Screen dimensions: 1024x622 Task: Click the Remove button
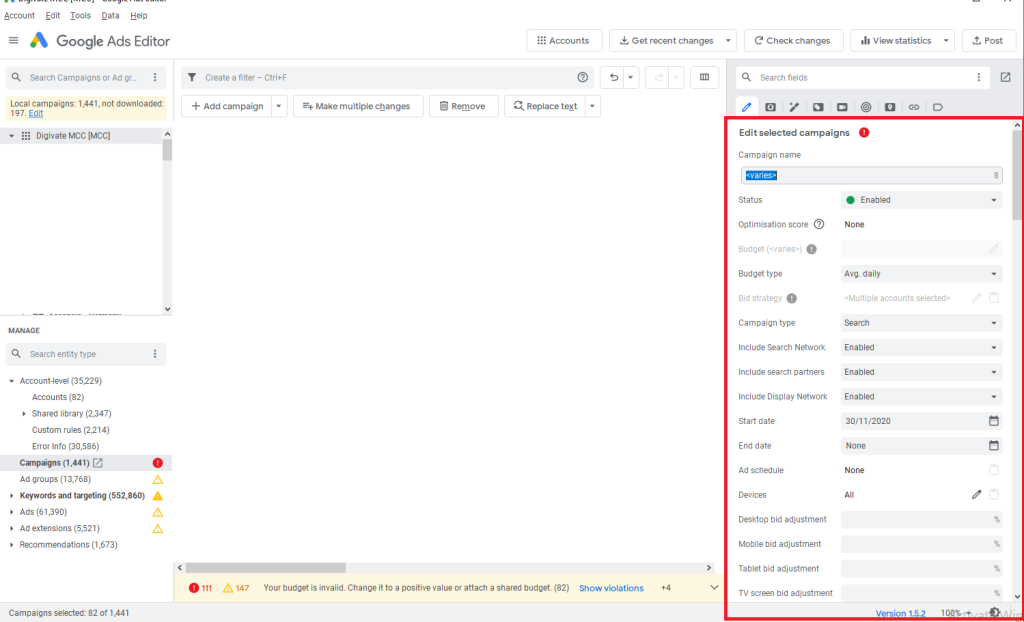click(x=464, y=106)
